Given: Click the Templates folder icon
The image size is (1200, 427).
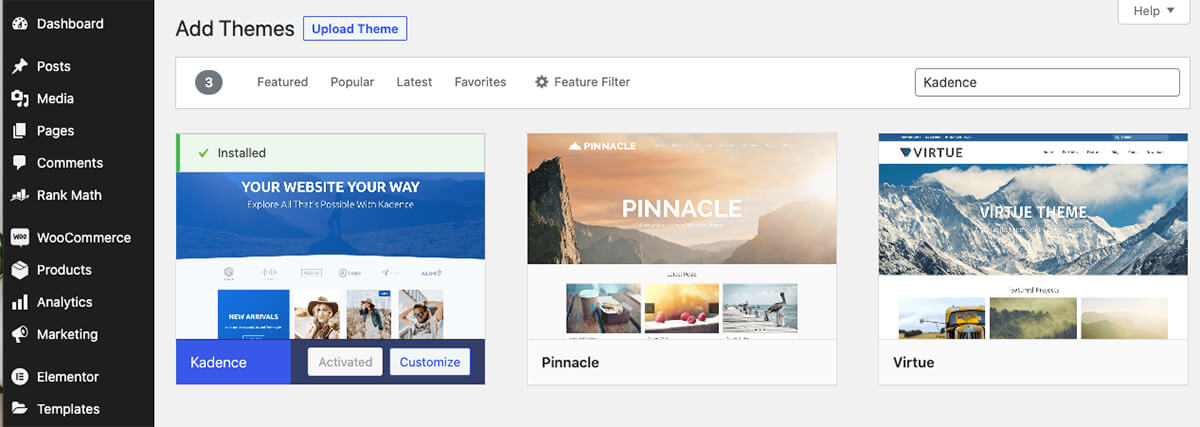Looking at the screenshot, I should click(19, 409).
